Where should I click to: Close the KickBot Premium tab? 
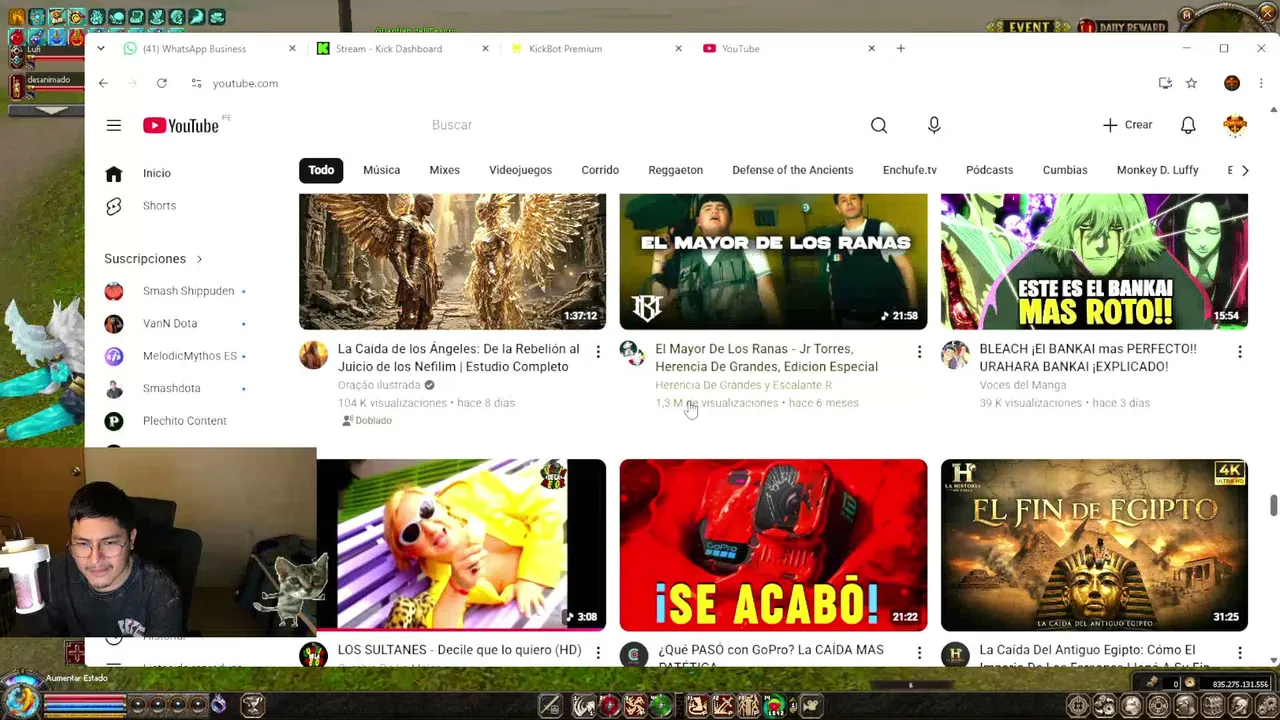678,48
